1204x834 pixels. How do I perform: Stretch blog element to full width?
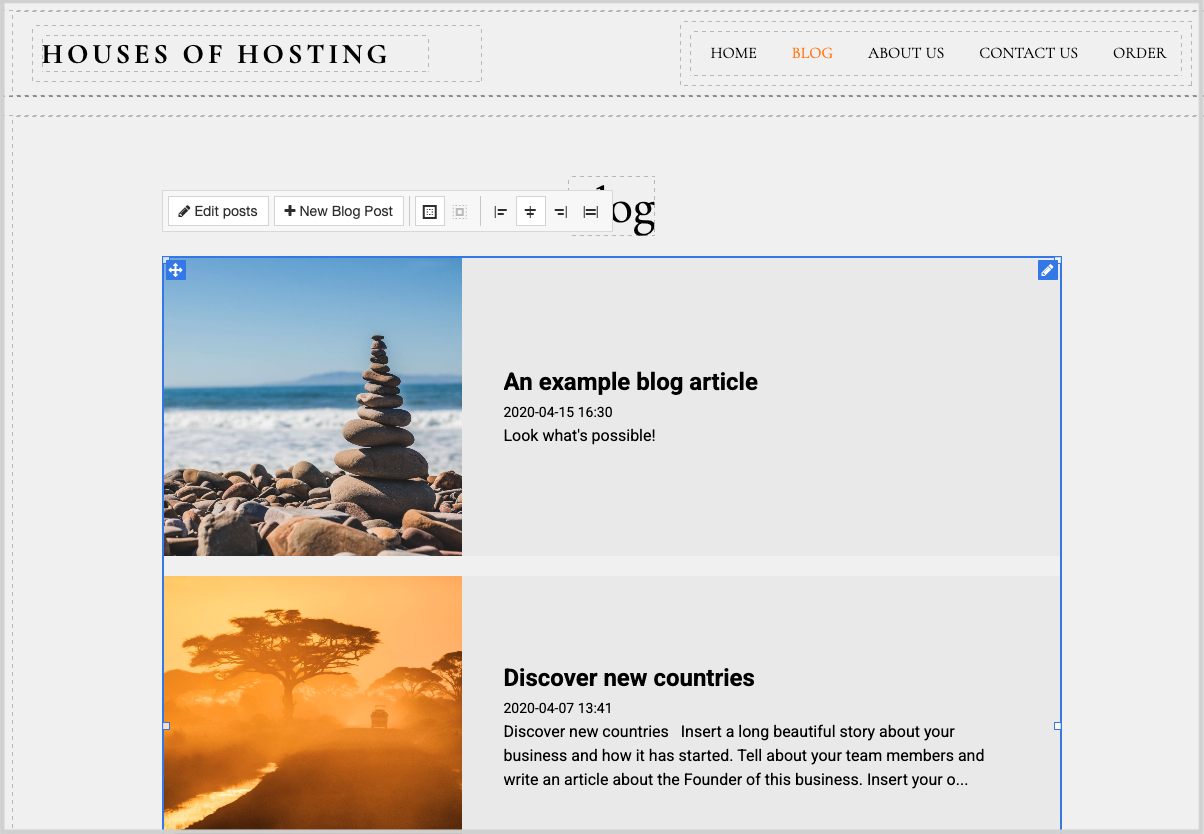coord(591,212)
